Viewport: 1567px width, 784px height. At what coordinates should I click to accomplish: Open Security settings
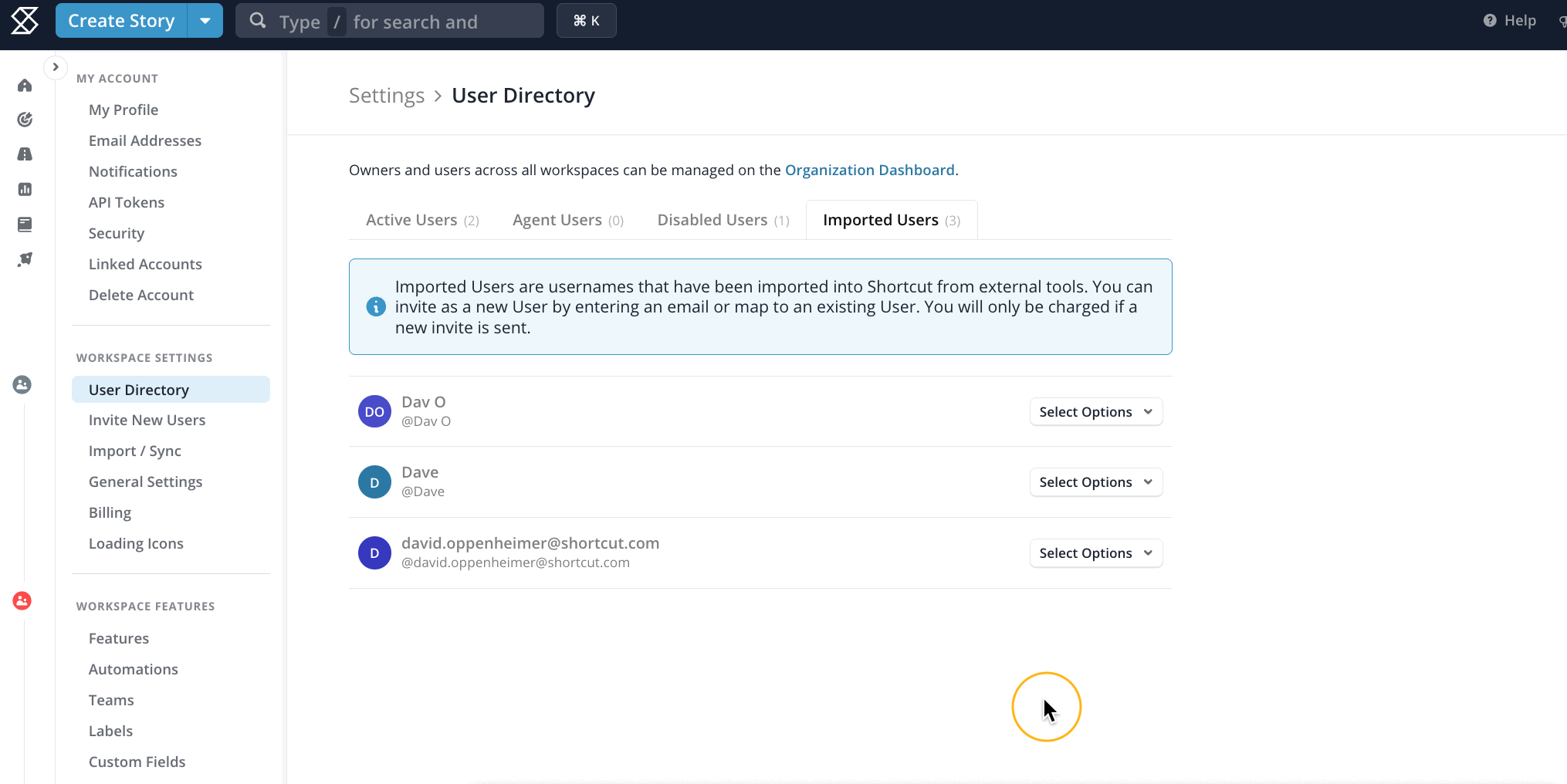pos(117,233)
